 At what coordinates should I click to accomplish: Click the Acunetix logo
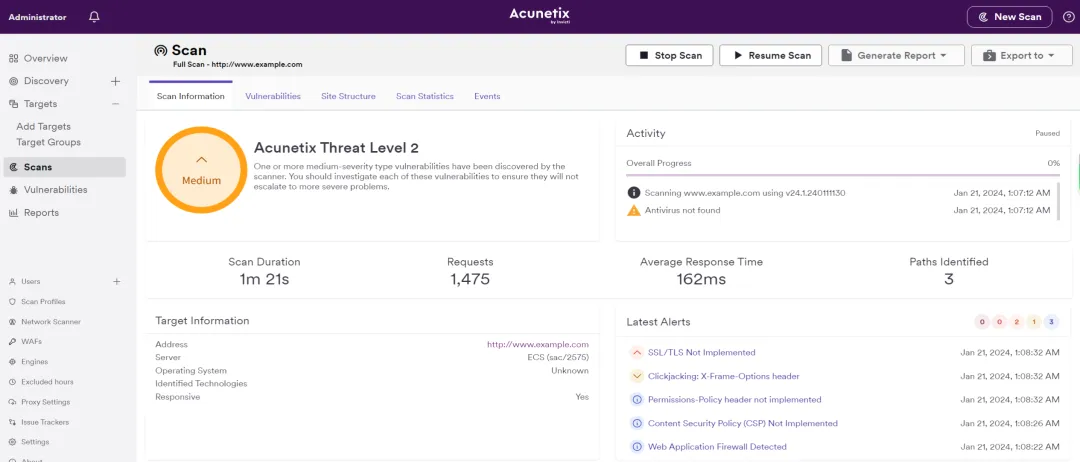pos(539,16)
